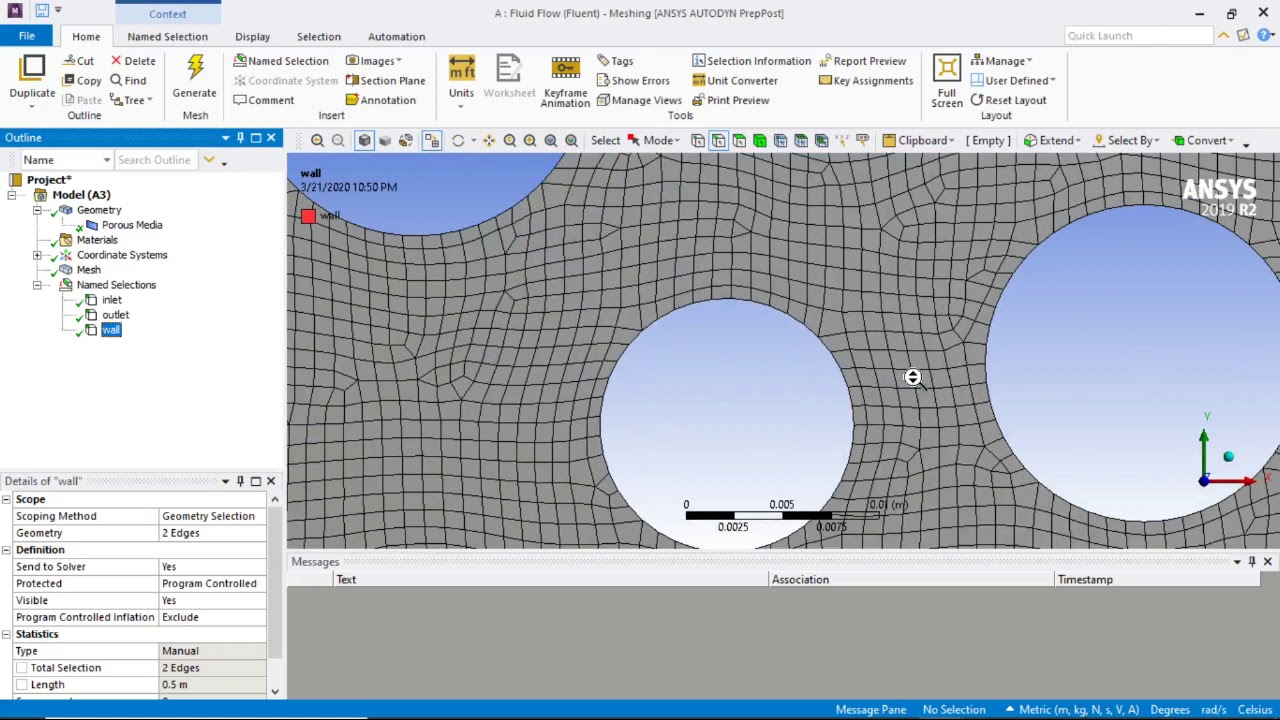Expand the Coordinate Systems tree node
The height and width of the screenshot is (720, 1280).
point(37,255)
